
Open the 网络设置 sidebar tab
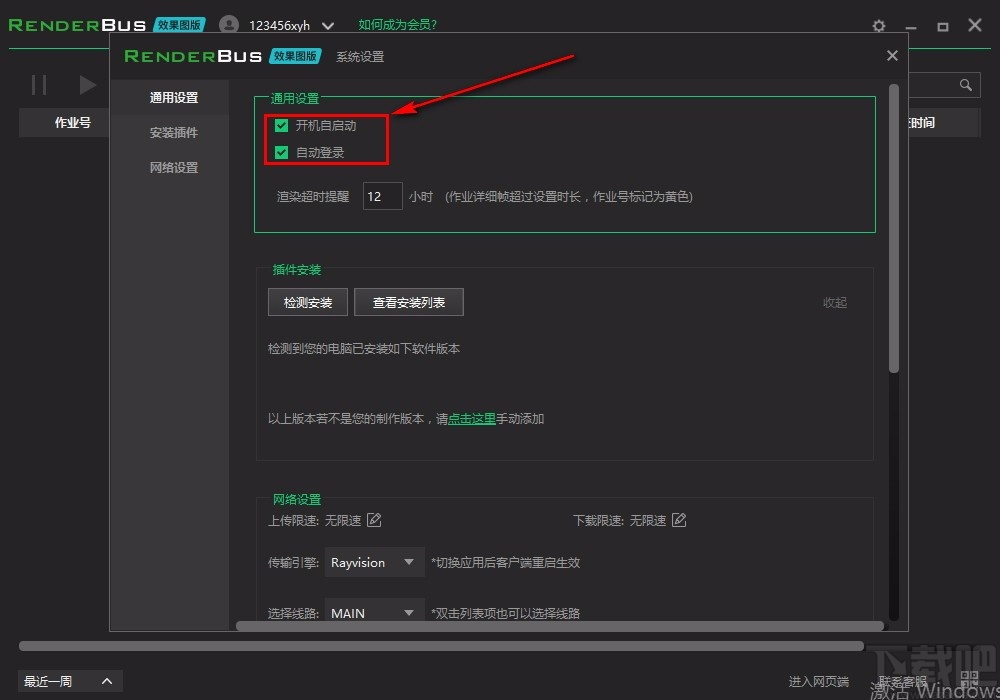(173, 168)
